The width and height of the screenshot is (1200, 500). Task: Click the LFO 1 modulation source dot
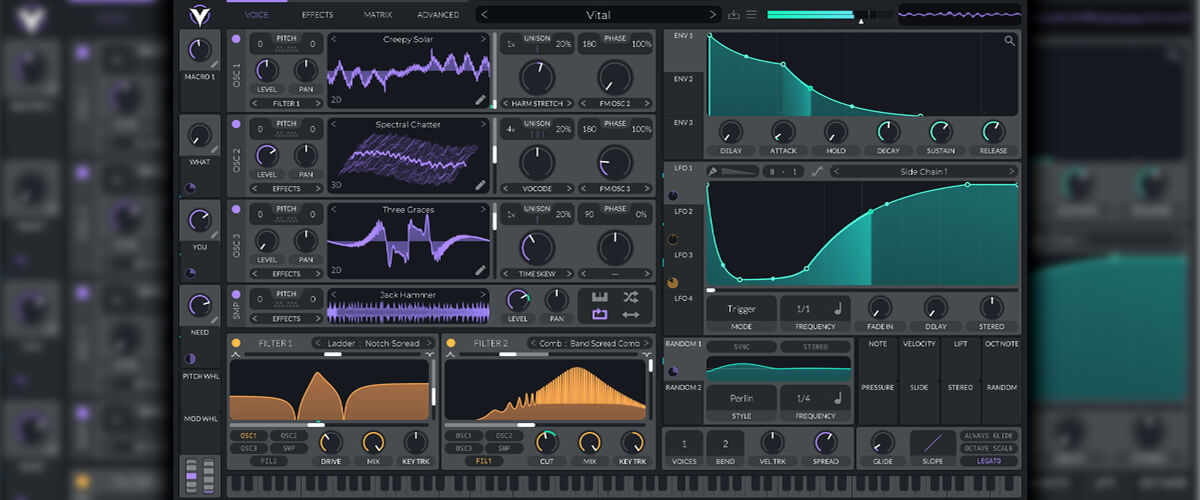pos(672,196)
